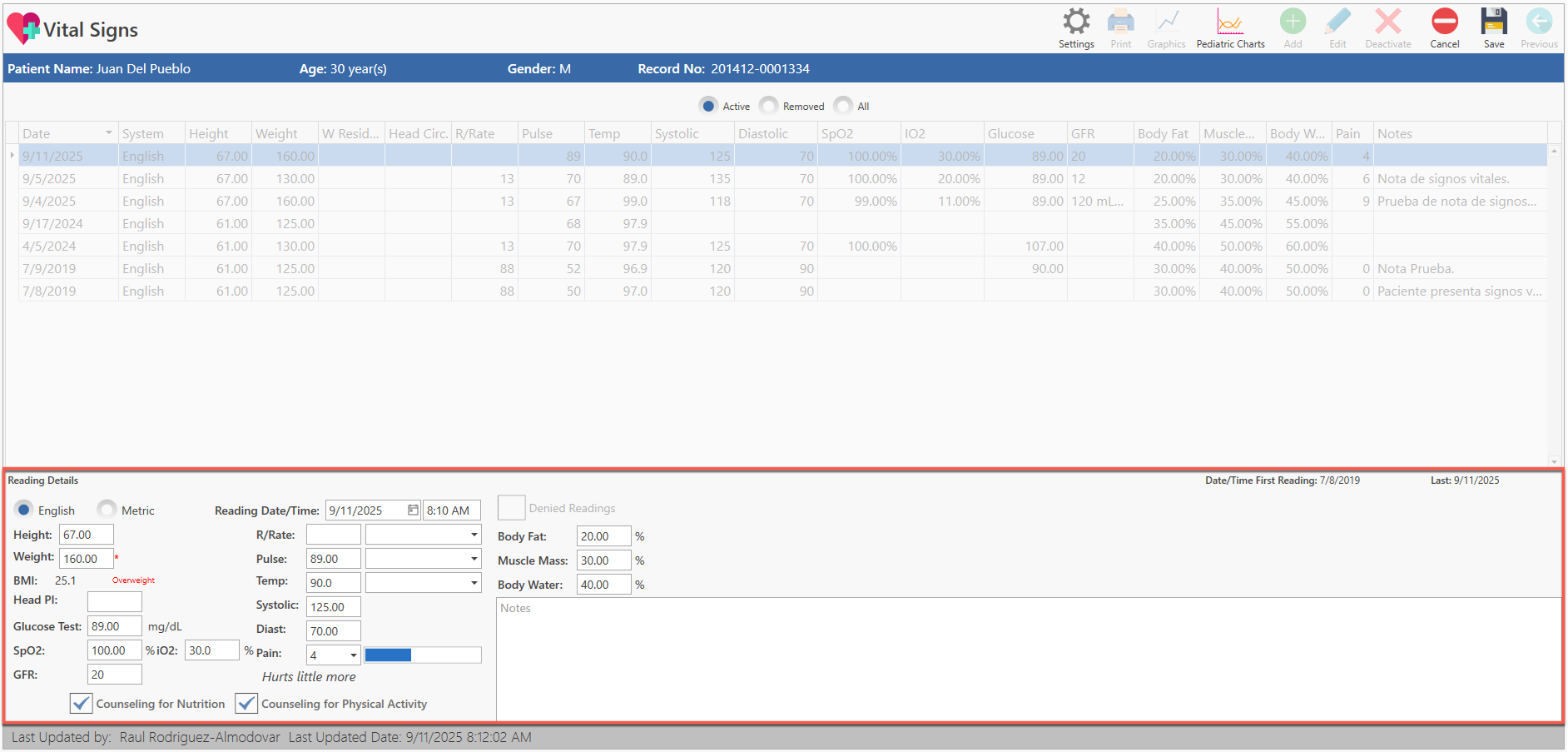This screenshot has height=752, width=1568.
Task: Select the 9/4/2025 reading row
Action: click(782, 201)
